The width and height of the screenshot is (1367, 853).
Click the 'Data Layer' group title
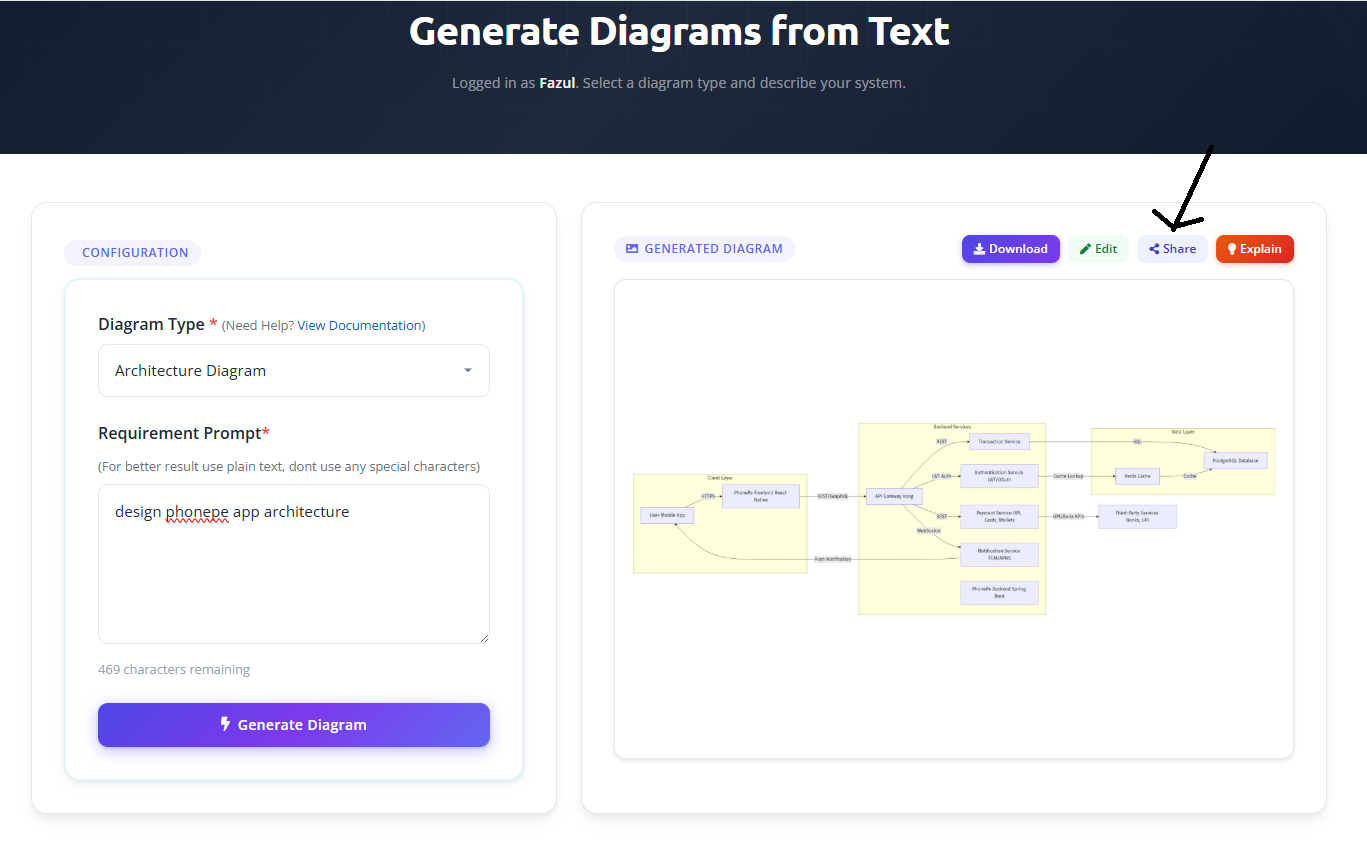pos(1183,432)
